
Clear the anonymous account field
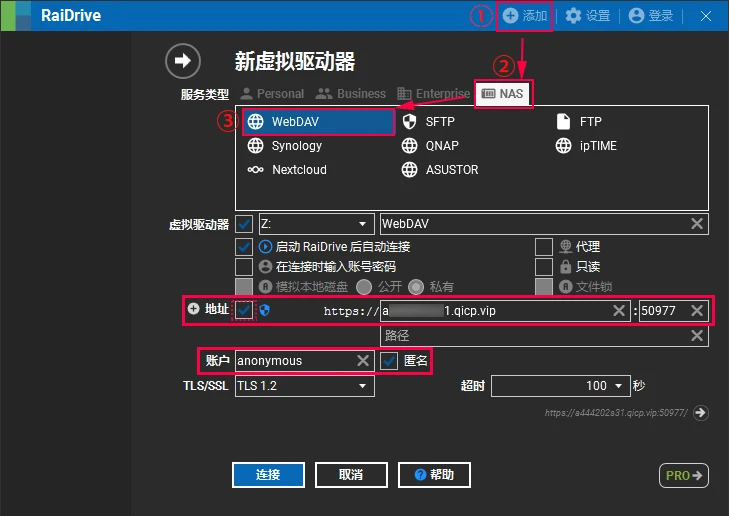pyautogui.click(x=363, y=360)
